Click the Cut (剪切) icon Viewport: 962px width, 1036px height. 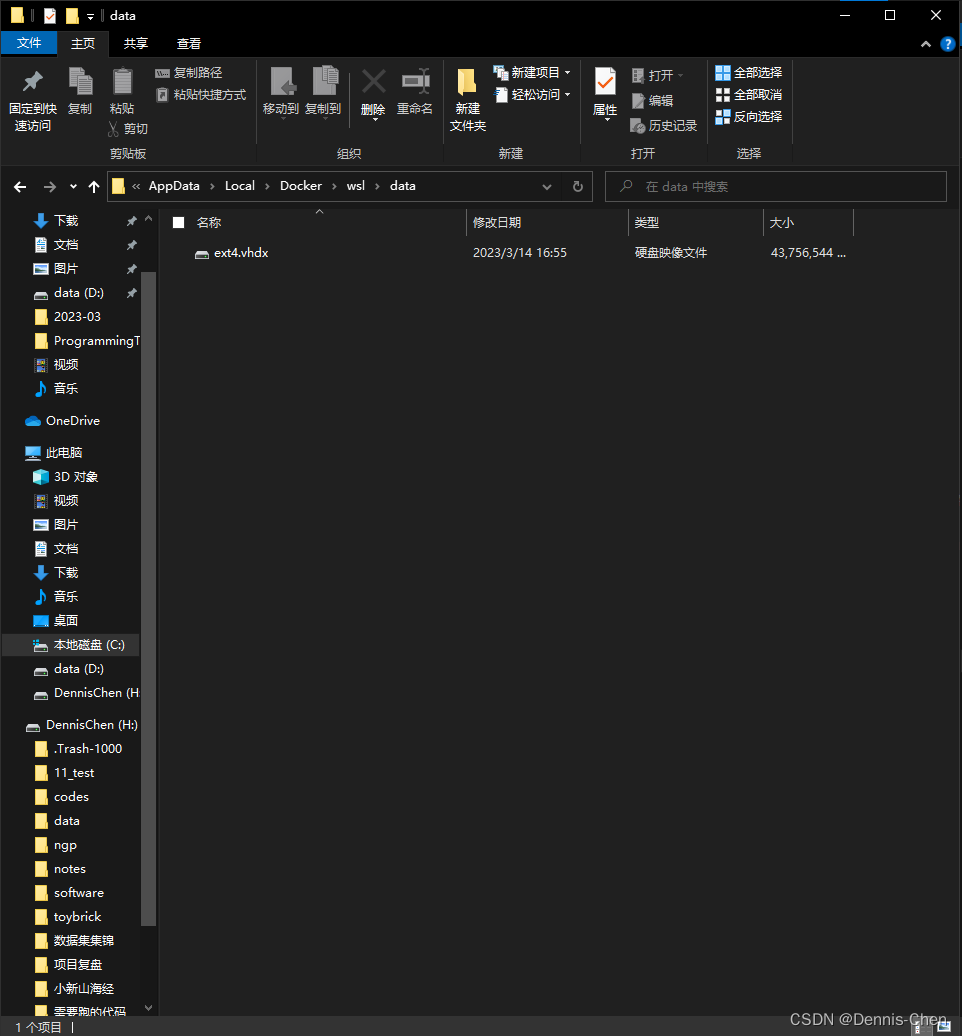[131, 128]
